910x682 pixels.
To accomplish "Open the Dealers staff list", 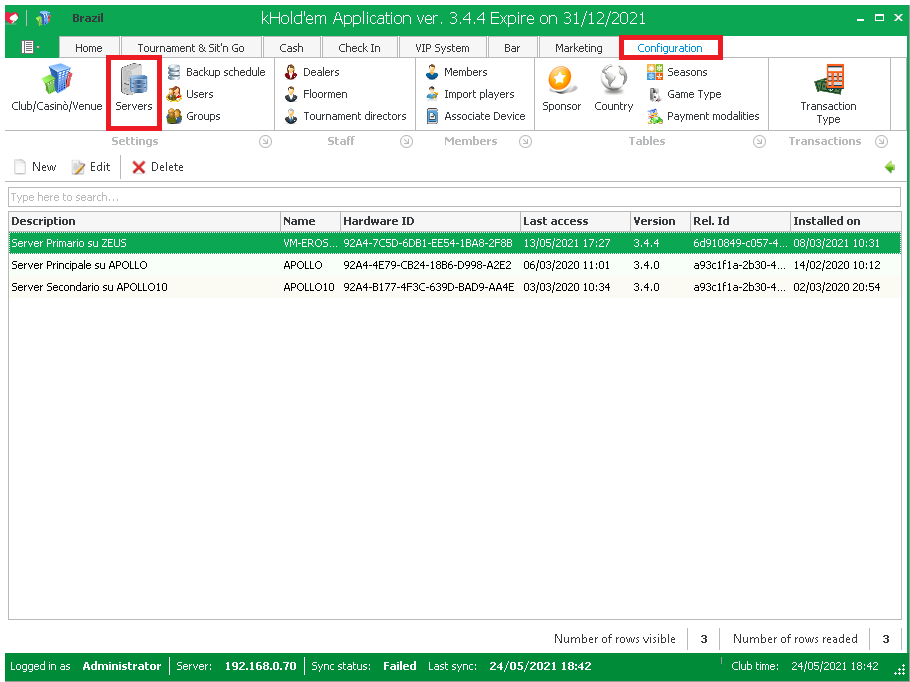I will pos(312,72).
